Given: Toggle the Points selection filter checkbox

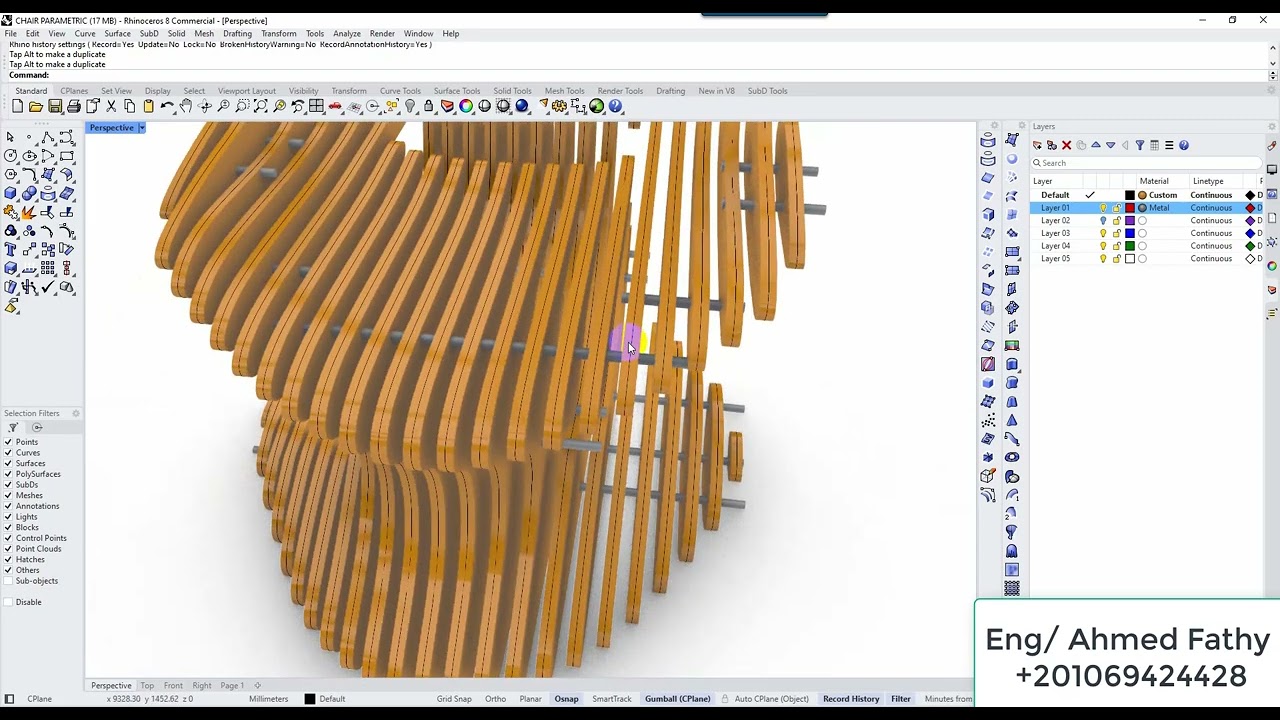Looking at the screenshot, I should click(x=8, y=442).
